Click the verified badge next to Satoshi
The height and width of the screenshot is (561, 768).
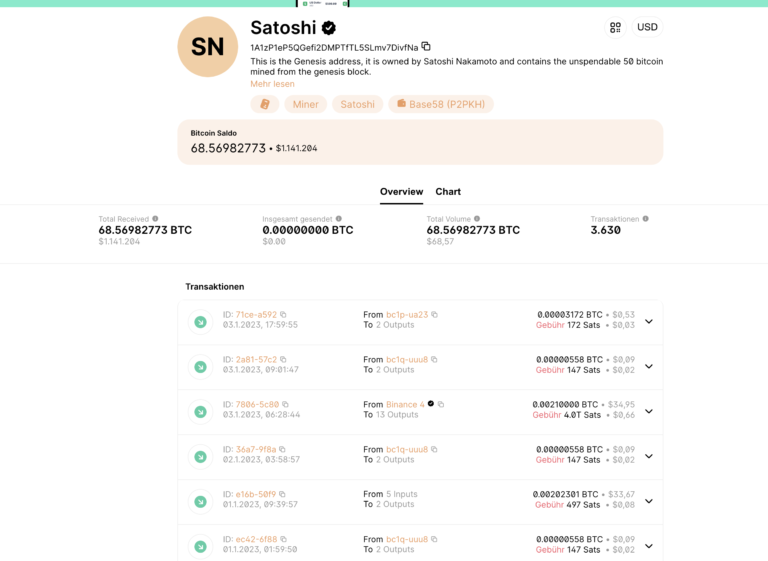pos(329,28)
